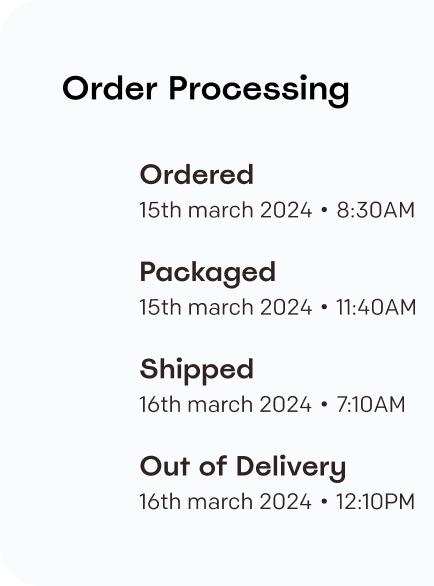Click the 8:30AM timestamp
This screenshot has height=586, width=434.
coord(376,210)
